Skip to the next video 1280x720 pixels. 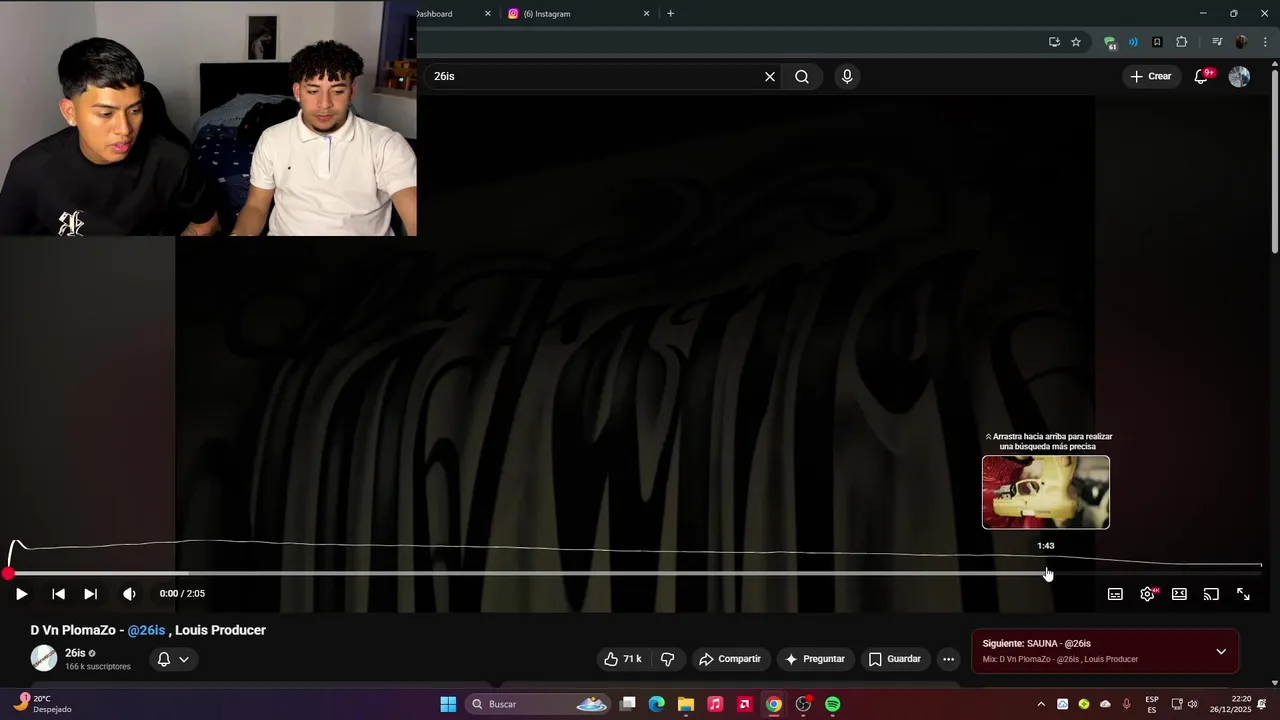pyautogui.click(x=90, y=594)
